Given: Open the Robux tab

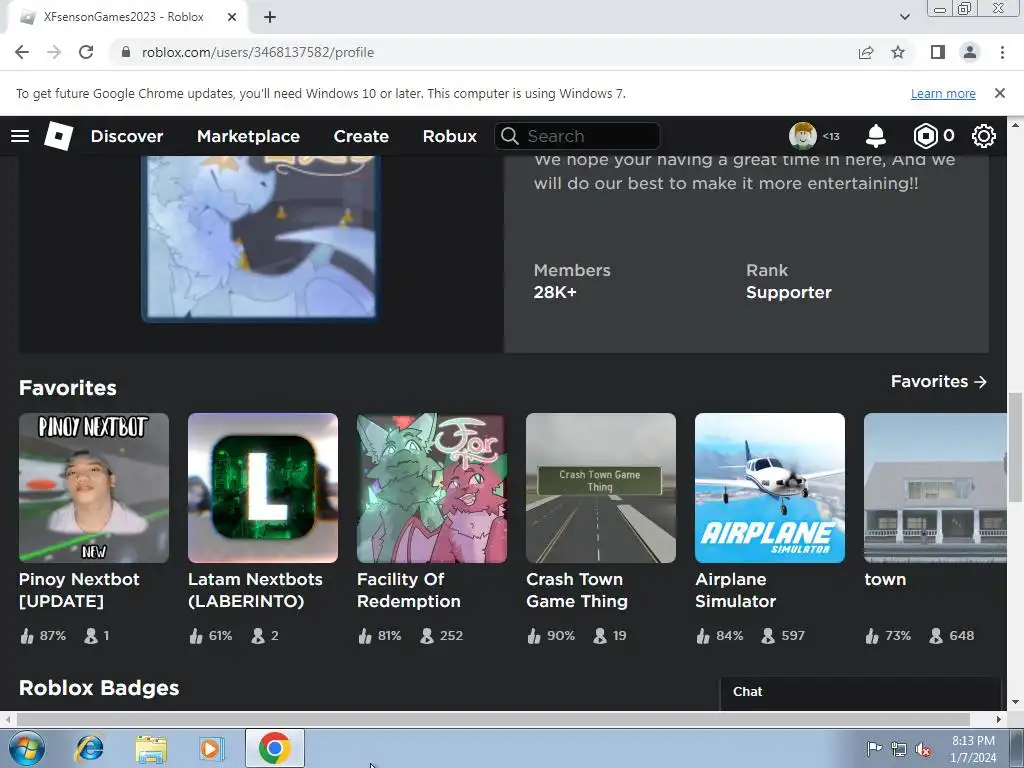Looking at the screenshot, I should tap(449, 136).
